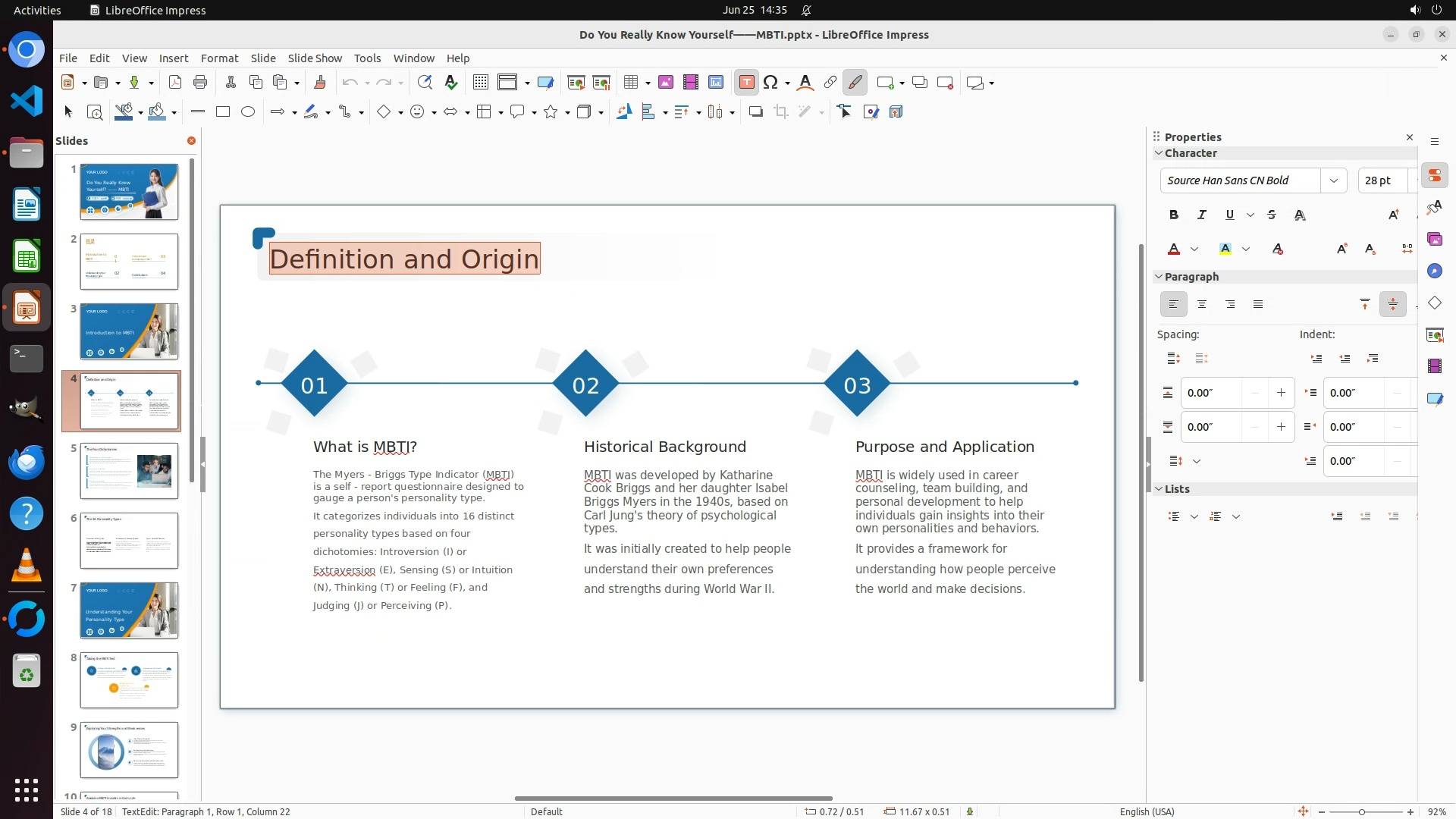Click the Insert Text Box icon
The image size is (1456, 819).
(x=746, y=83)
